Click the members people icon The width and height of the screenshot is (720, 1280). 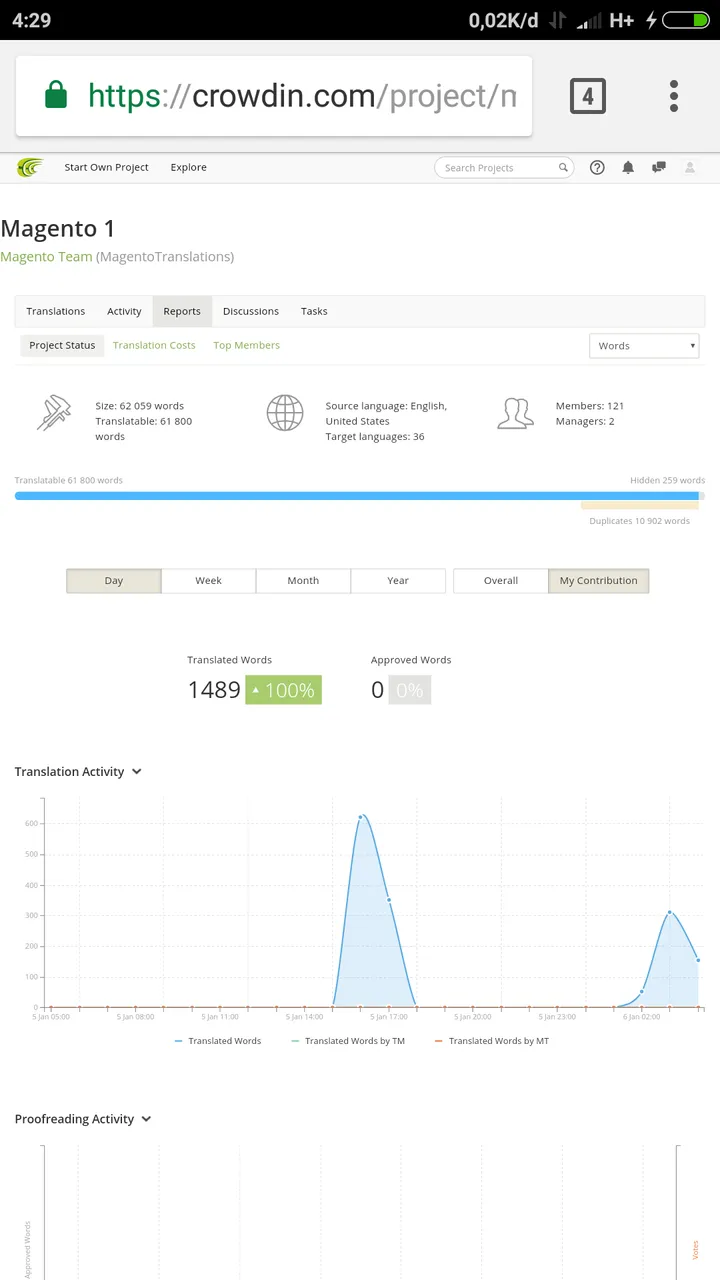click(515, 413)
